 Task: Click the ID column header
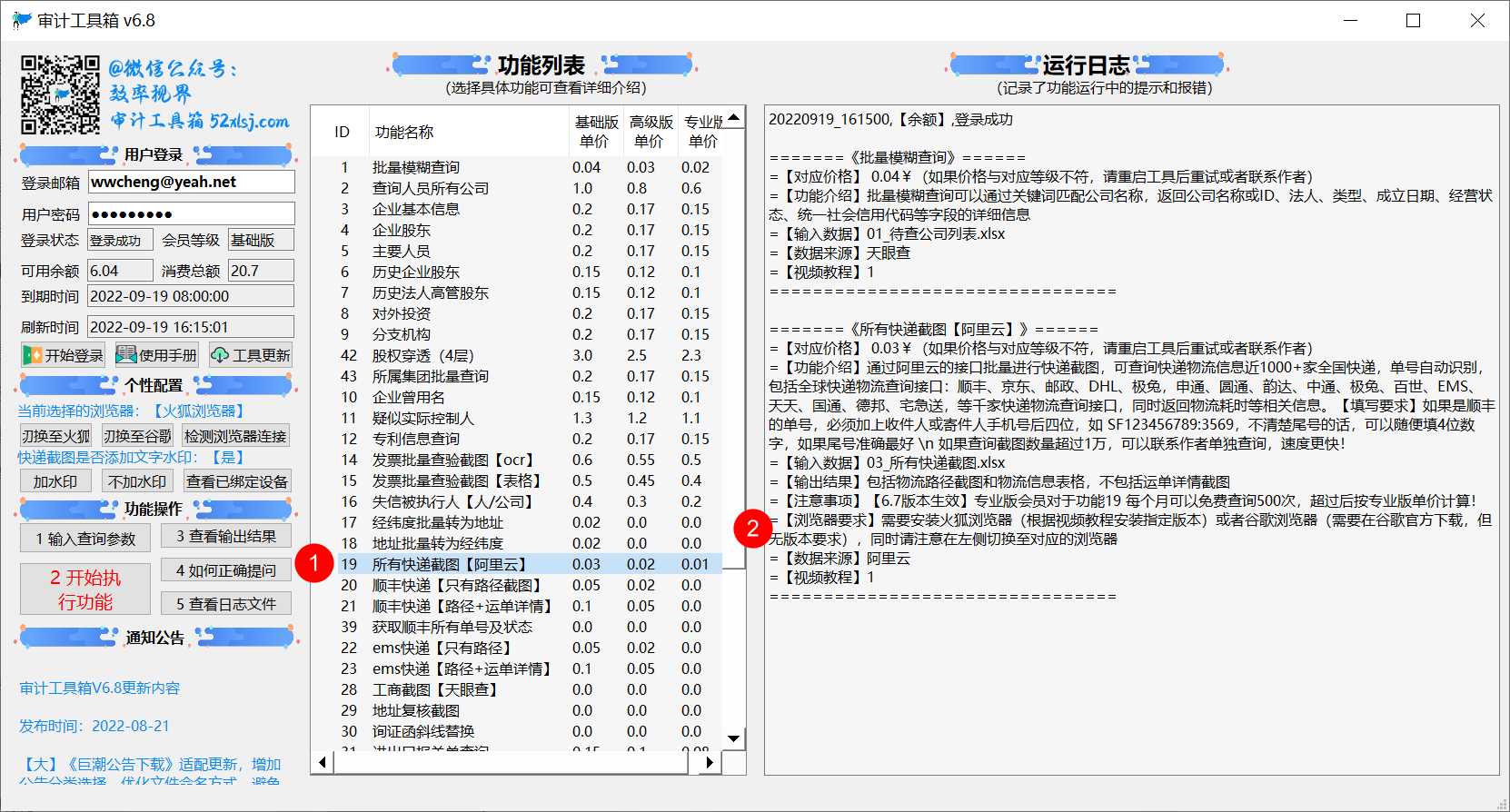click(342, 132)
